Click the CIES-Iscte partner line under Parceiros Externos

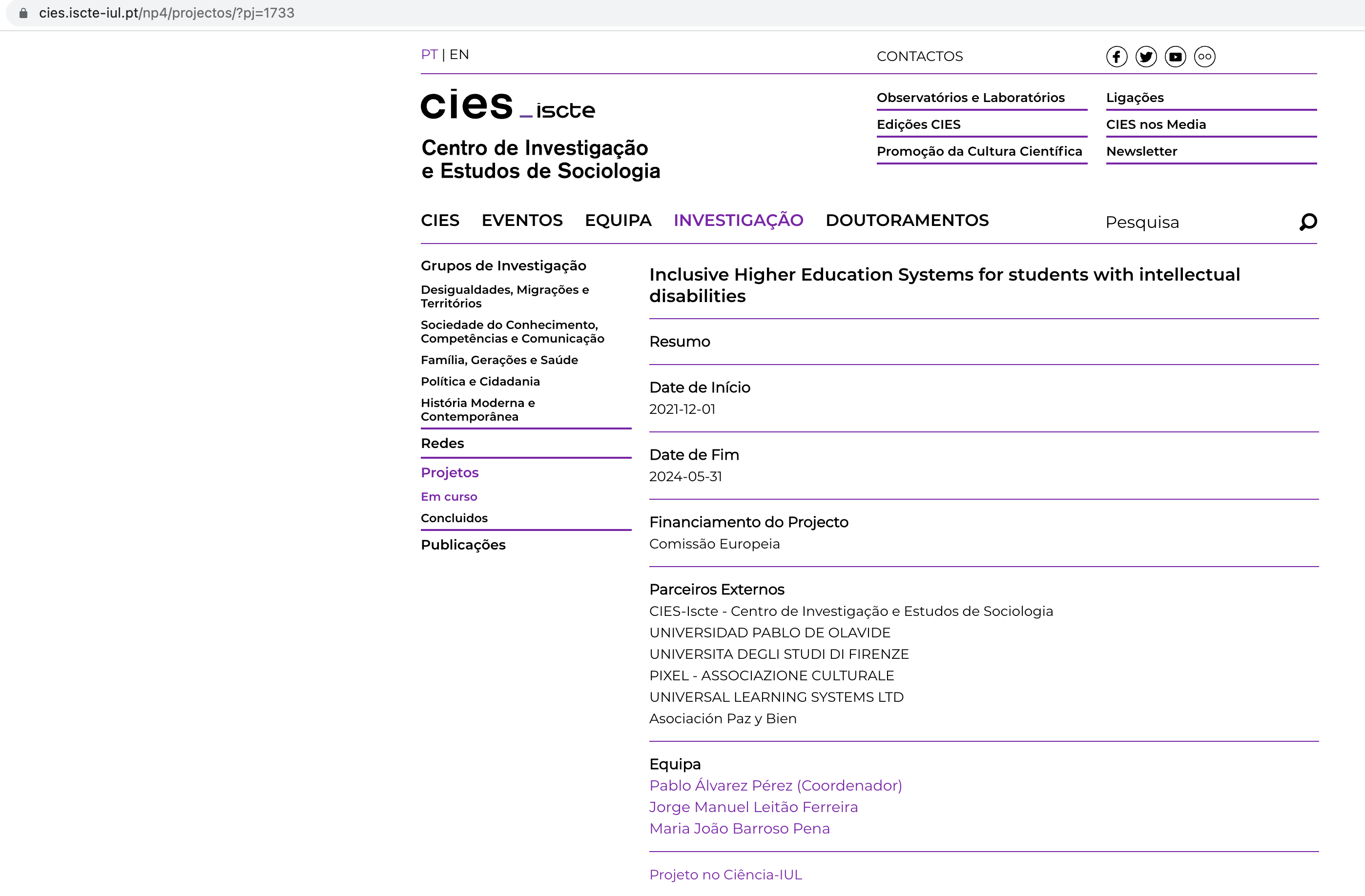coord(851,611)
